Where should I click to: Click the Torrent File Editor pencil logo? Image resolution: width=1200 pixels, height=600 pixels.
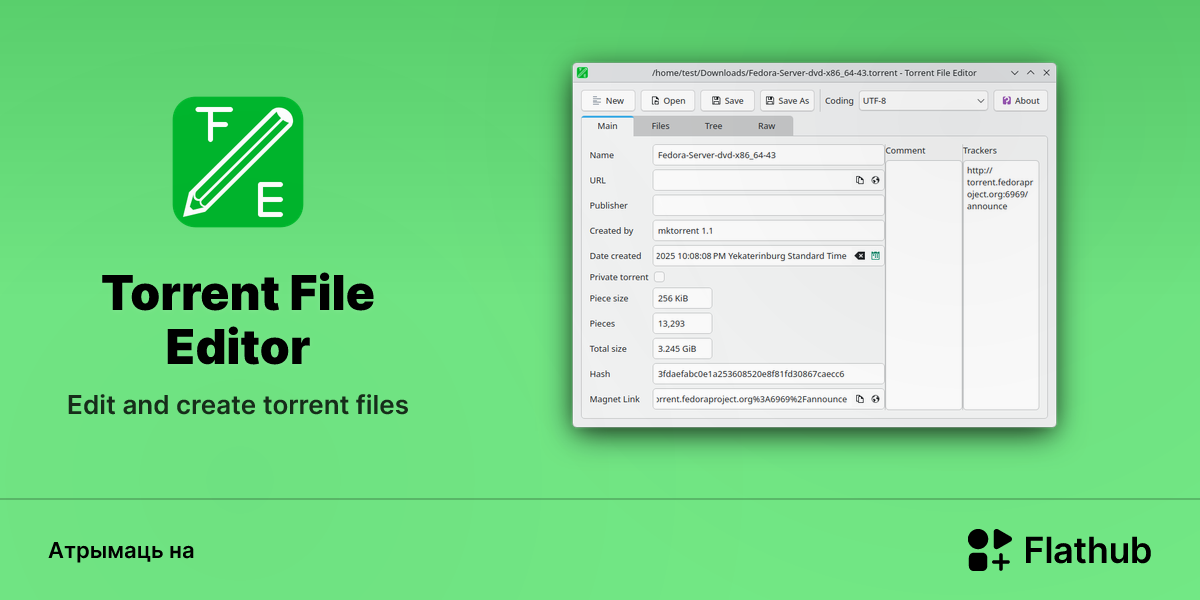tap(238, 162)
